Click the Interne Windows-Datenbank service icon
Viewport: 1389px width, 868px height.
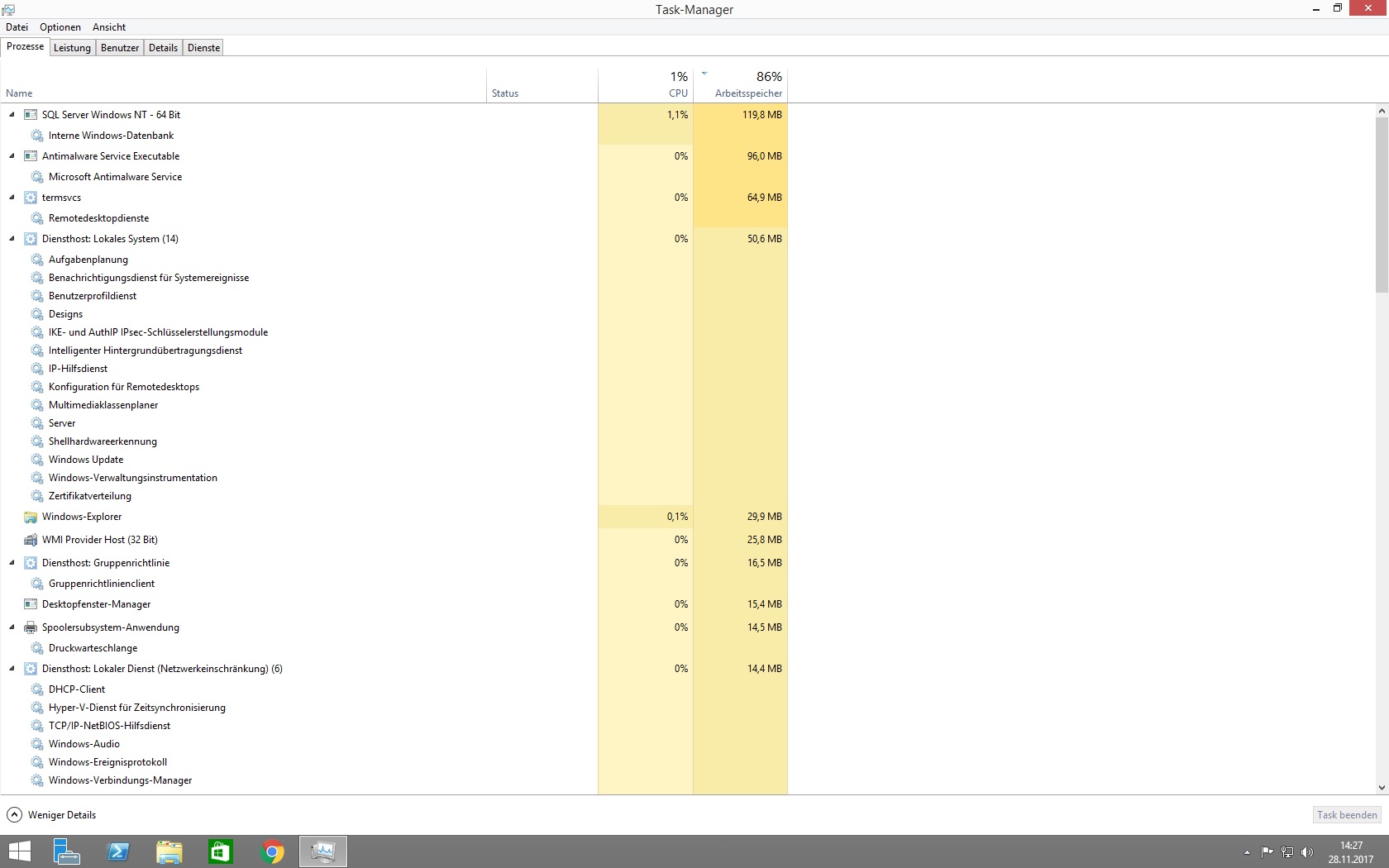pyautogui.click(x=37, y=136)
